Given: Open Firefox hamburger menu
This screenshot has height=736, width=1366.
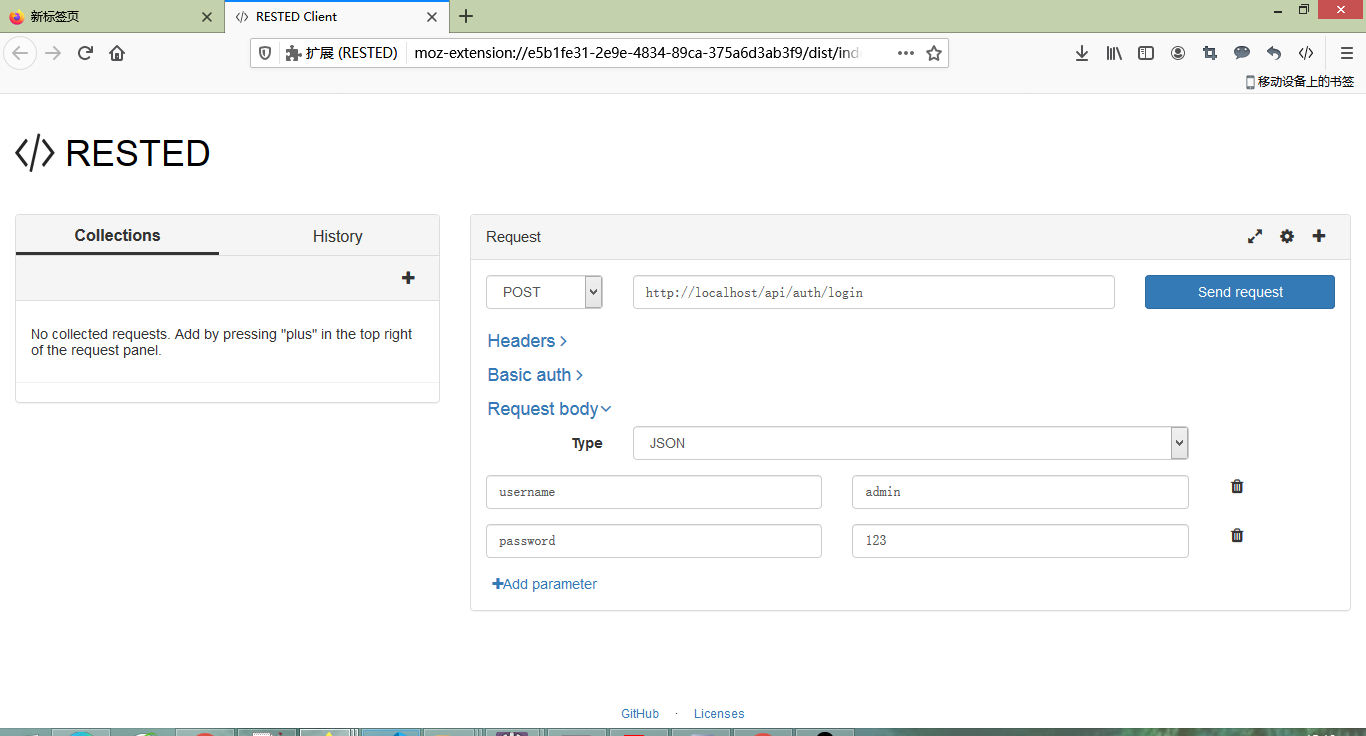Looking at the screenshot, I should coord(1347,53).
